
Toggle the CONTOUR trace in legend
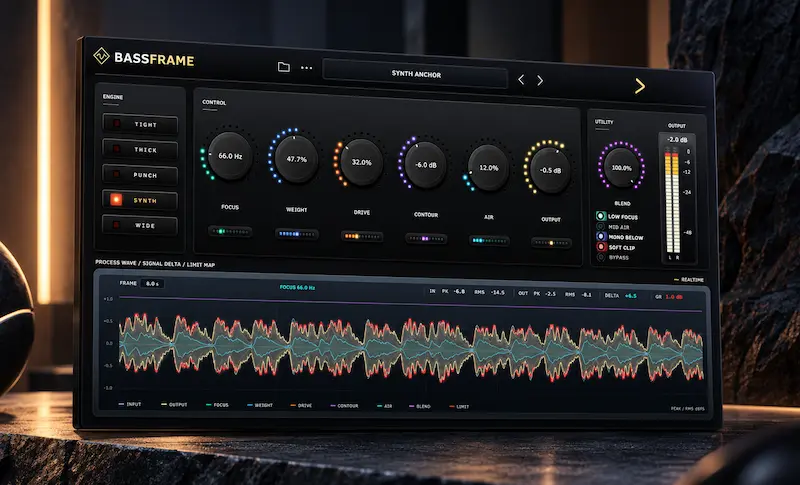pos(344,406)
